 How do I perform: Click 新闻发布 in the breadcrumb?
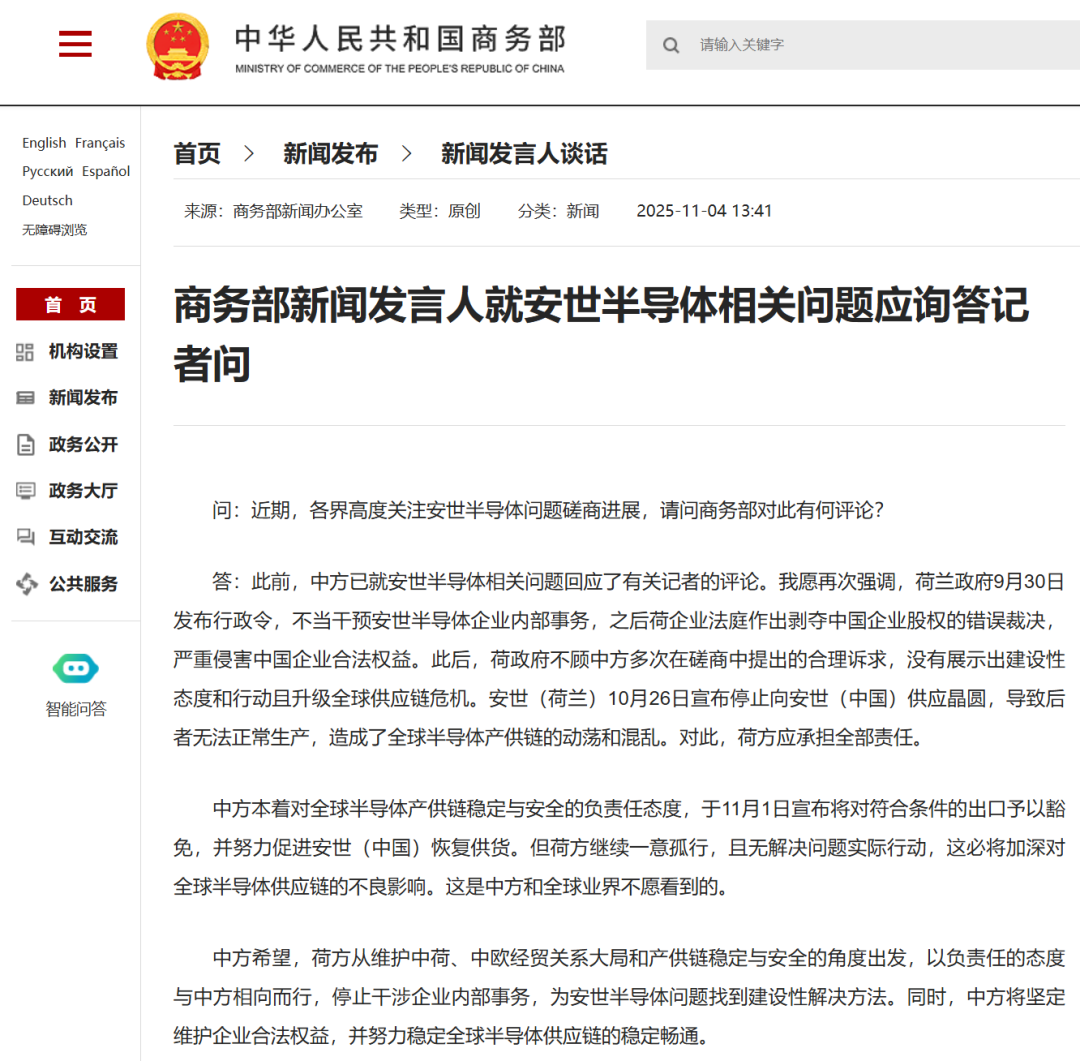point(331,153)
